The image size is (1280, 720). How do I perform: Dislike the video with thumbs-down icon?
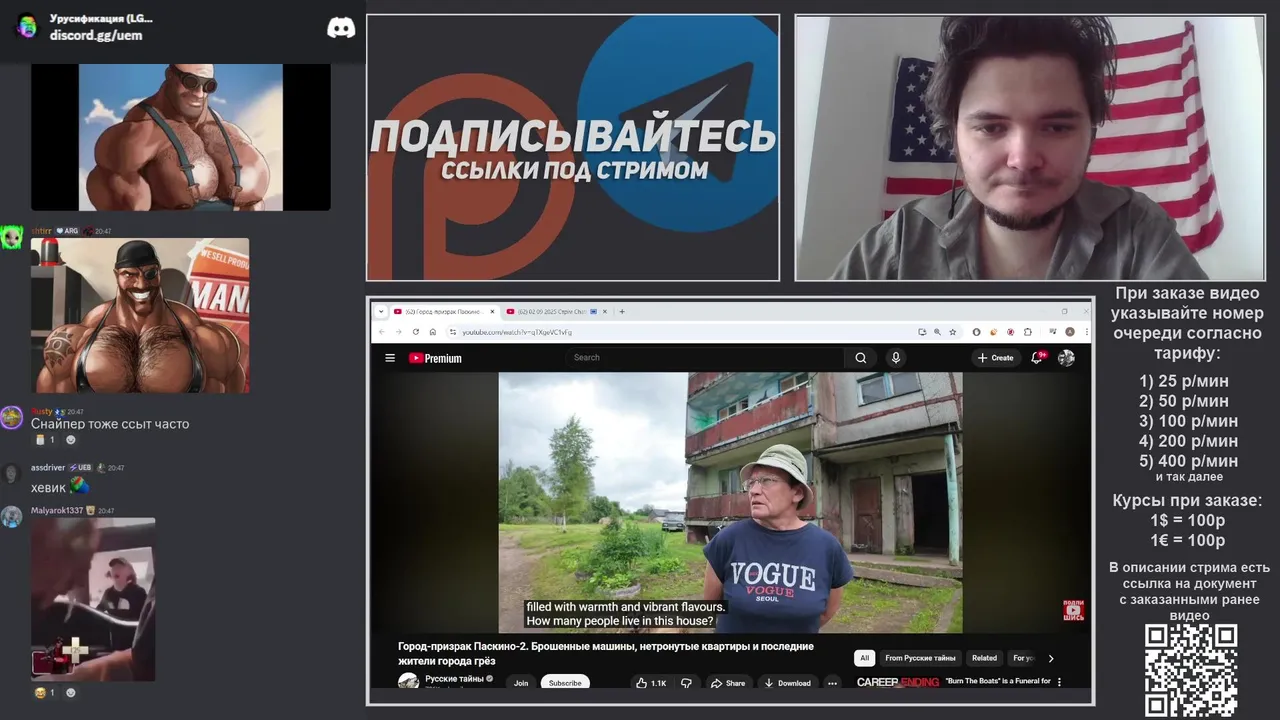click(686, 683)
